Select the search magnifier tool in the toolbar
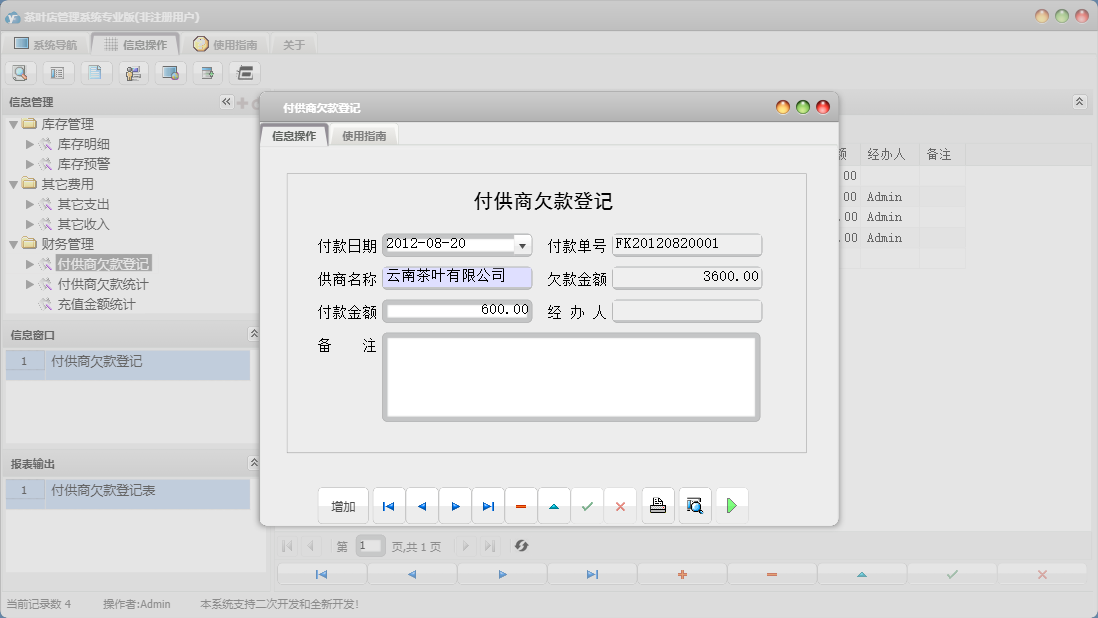 [20, 72]
